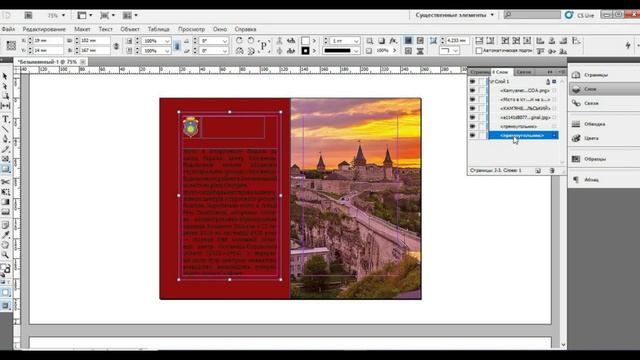Image resolution: width=640 pixels, height=360 pixels.
Task: Open the Редактирование menu
Action: pyautogui.click(x=44, y=29)
